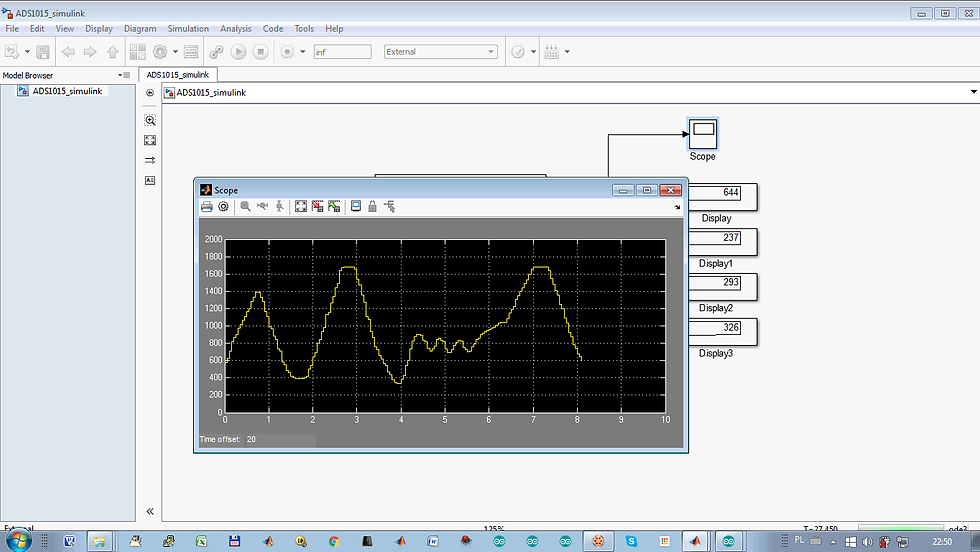The width and height of the screenshot is (980, 552).
Task: Open dropdown arrow next to configuration gear
Action: (175, 52)
